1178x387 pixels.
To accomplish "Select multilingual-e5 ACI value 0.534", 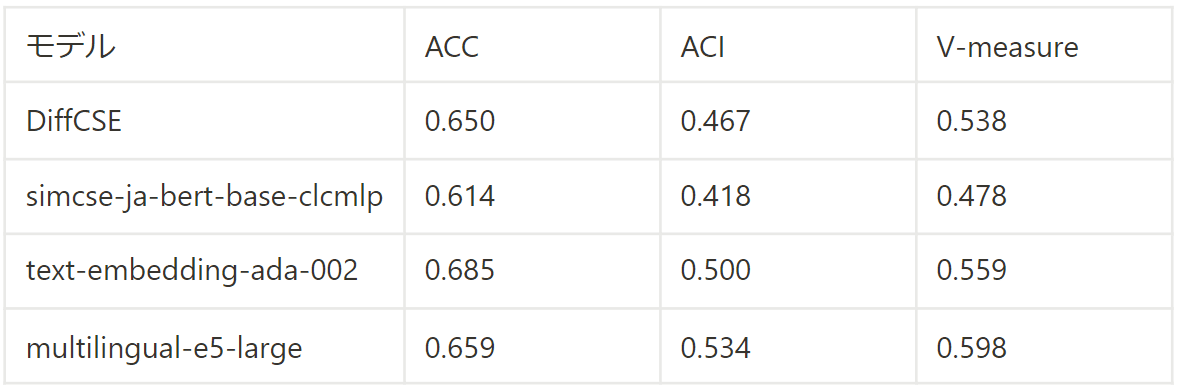I will click(715, 347).
